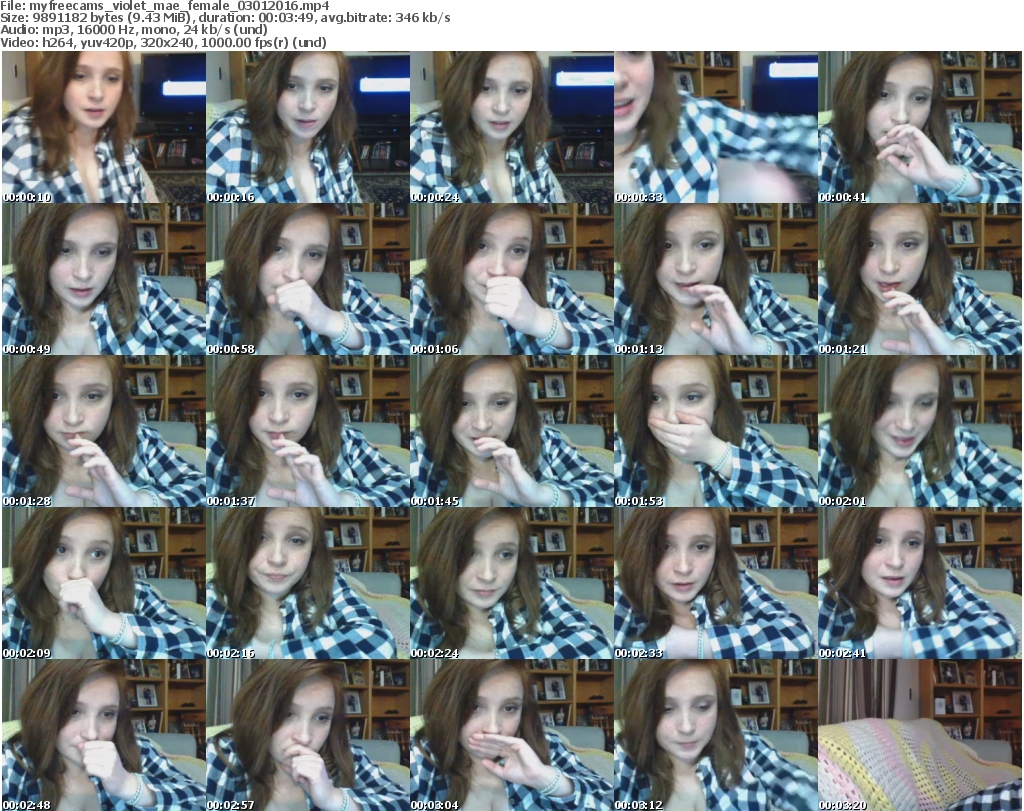Open the thumbnail stamped 00:00:49
This screenshot has width=1024, height=811.
coord(104,279)
